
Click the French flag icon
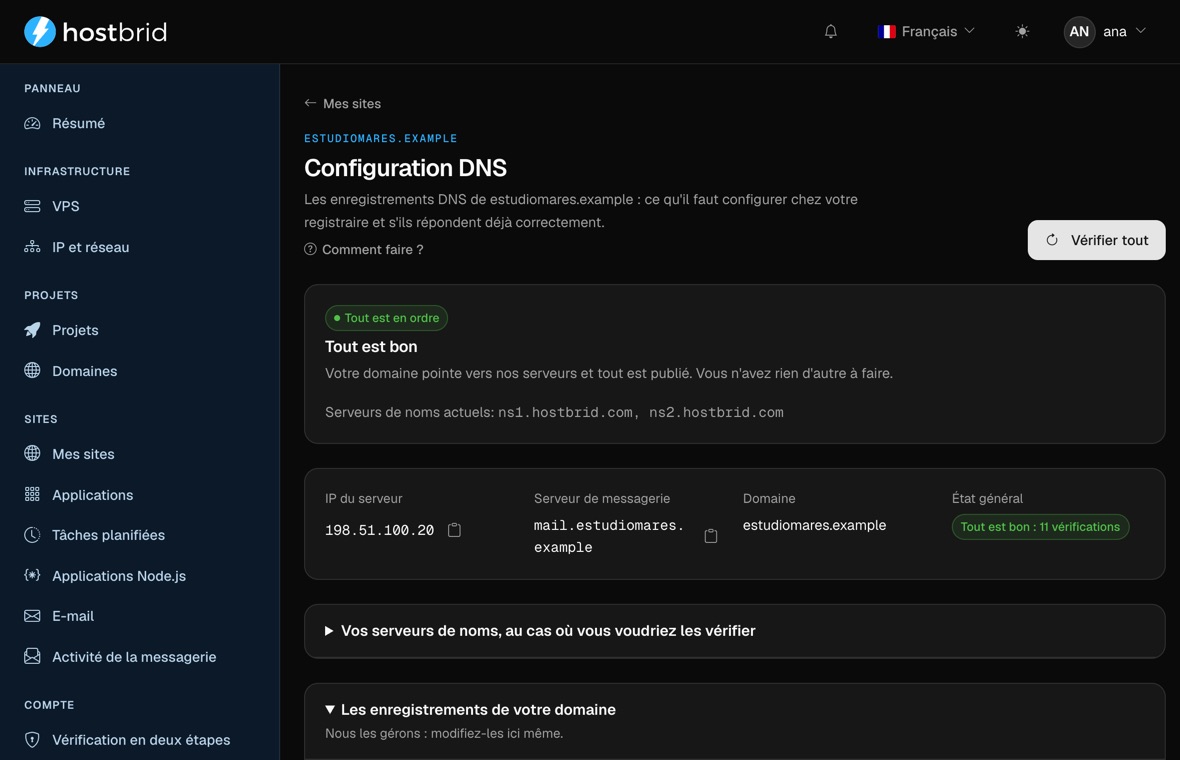click(x=887, y=32)
